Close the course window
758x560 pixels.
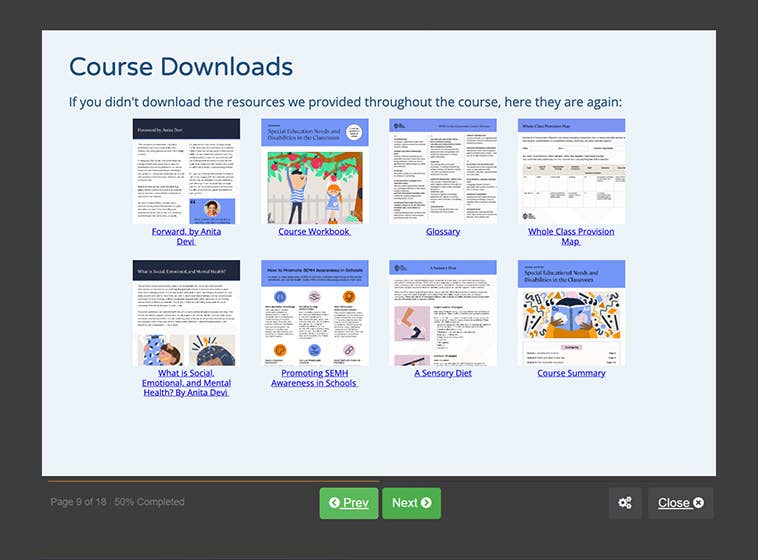point(680,503)
